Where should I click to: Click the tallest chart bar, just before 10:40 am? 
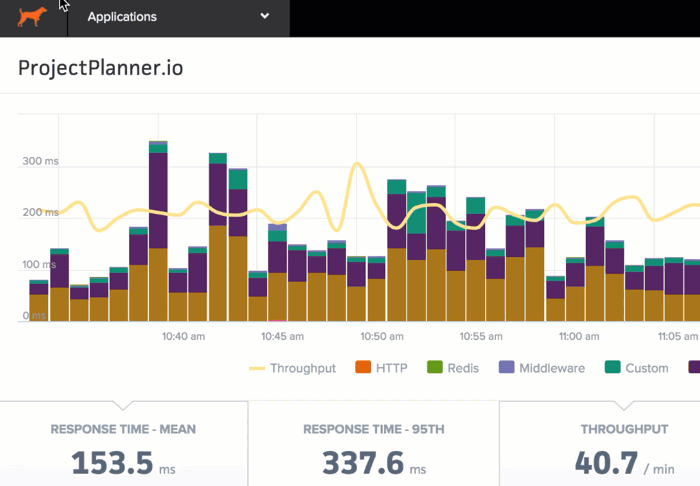point(158,231)
